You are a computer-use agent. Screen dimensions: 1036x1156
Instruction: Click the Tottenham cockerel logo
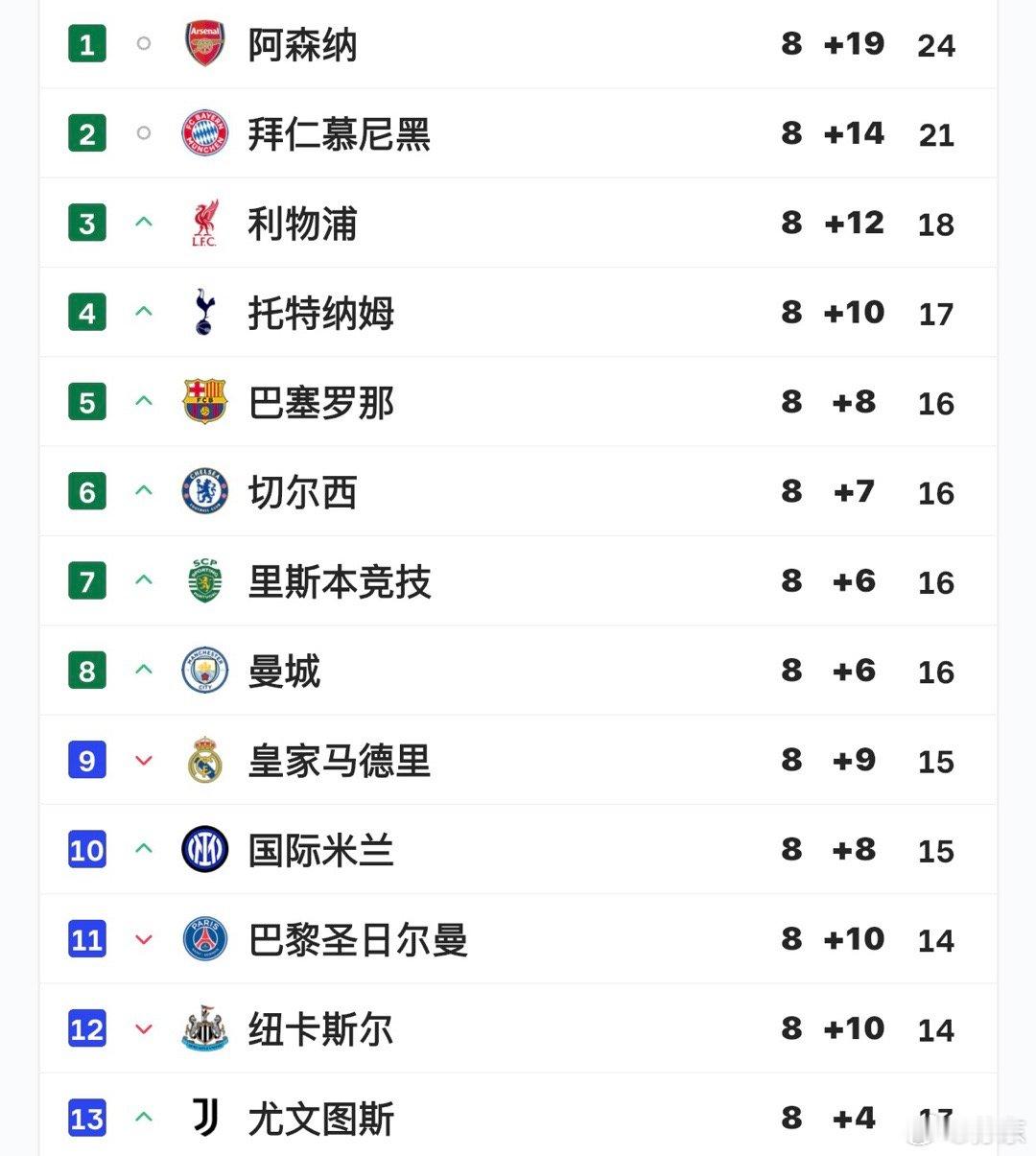coord(204,313)
